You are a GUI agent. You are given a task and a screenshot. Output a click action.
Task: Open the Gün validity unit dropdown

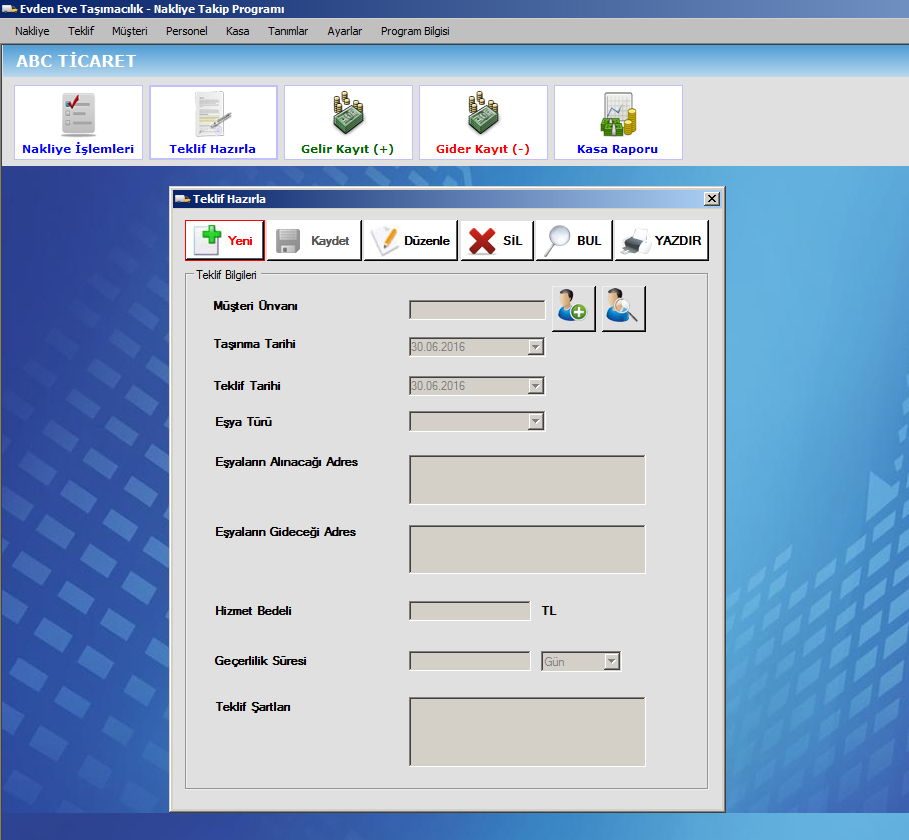[x=612, y=661]
